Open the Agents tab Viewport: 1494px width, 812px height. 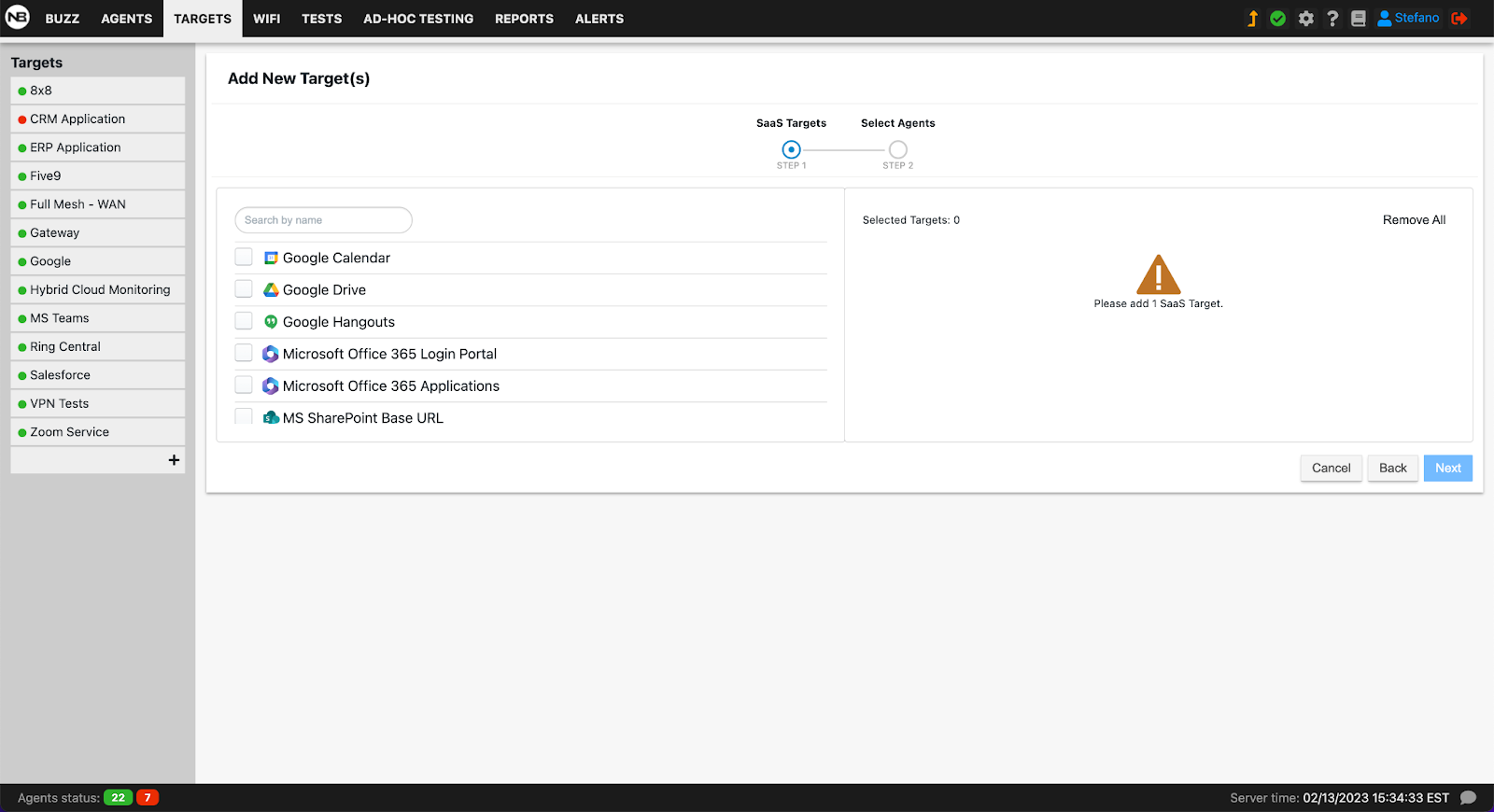[127, 19]
